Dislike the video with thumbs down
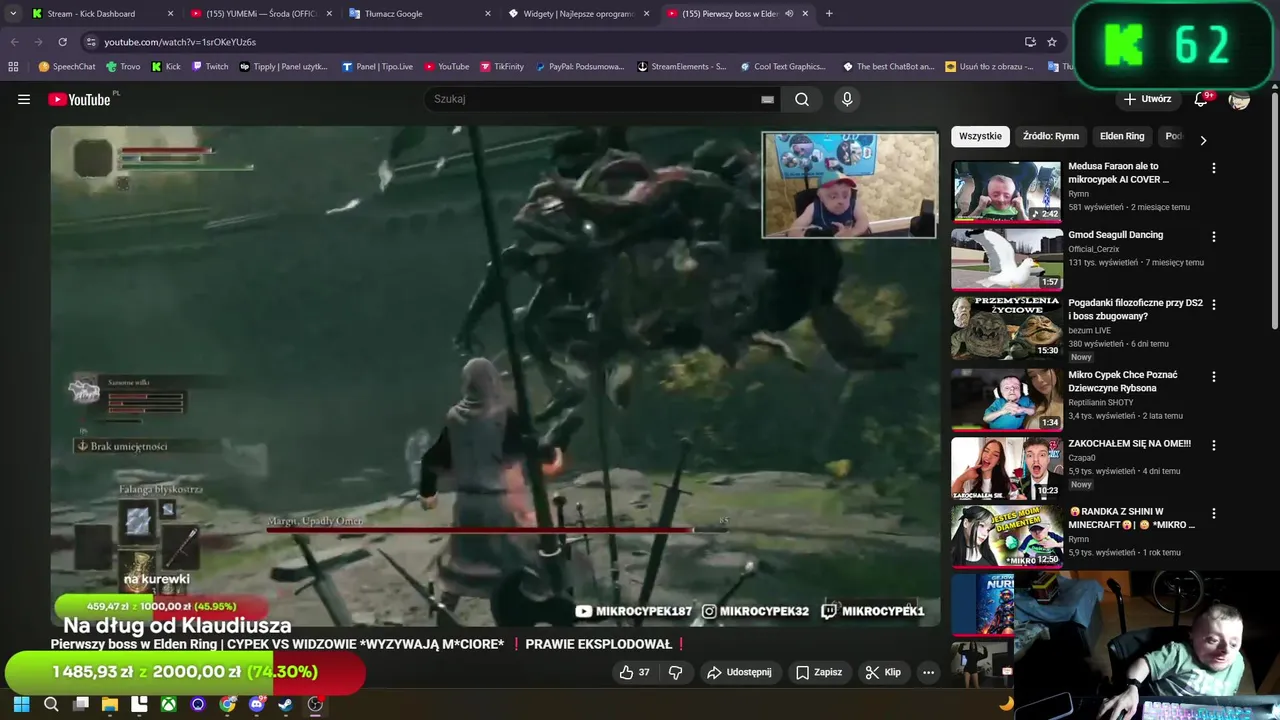1280x720 pixels. (675, 672)
